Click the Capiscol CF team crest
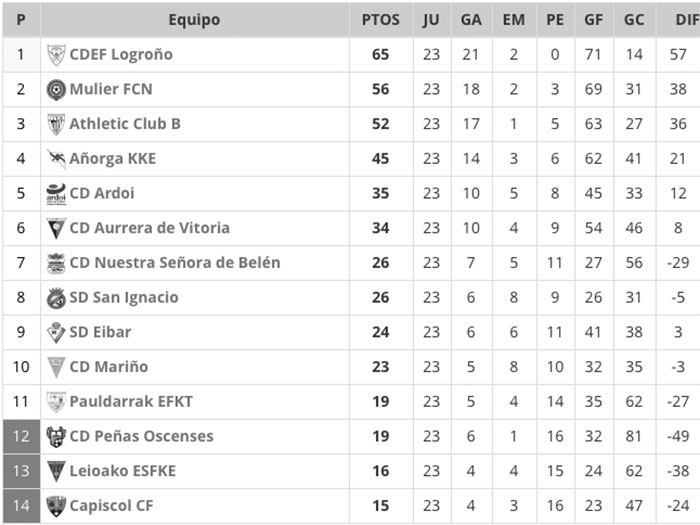Screen dimensions: 700x525 click(x=56, y=506)
